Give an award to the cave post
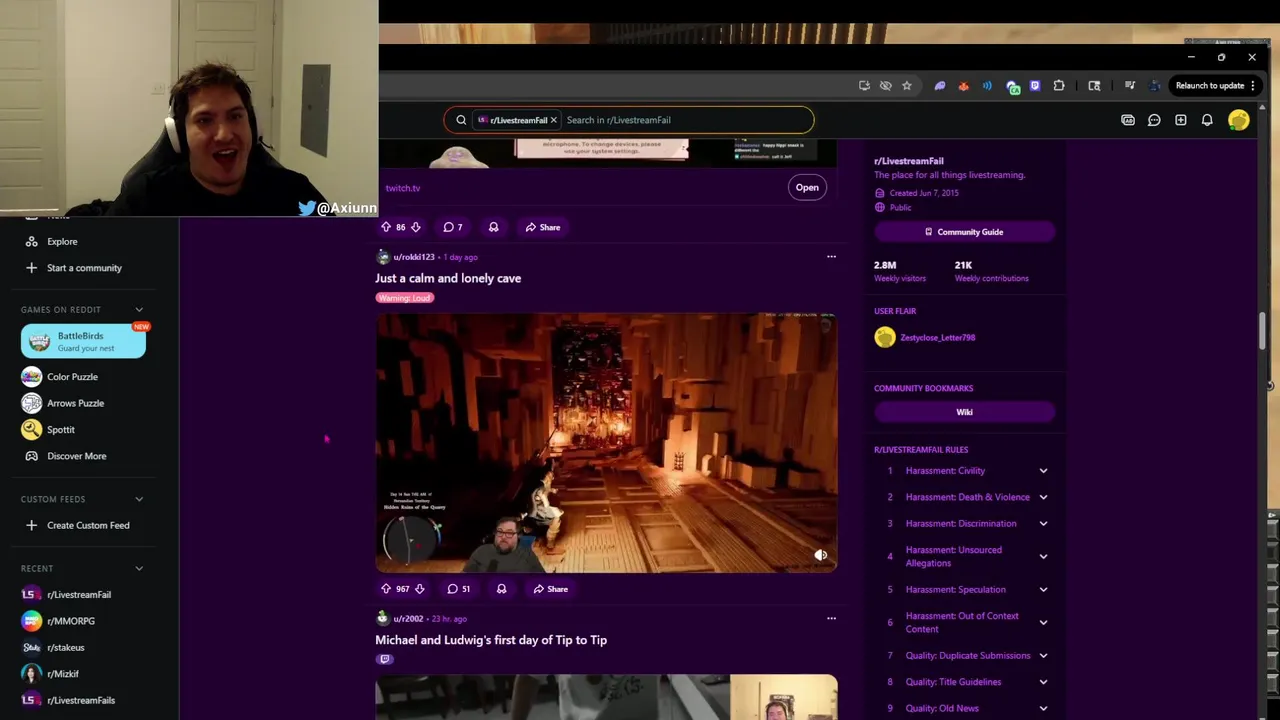 pyautogui.click(x=501, y=589)
